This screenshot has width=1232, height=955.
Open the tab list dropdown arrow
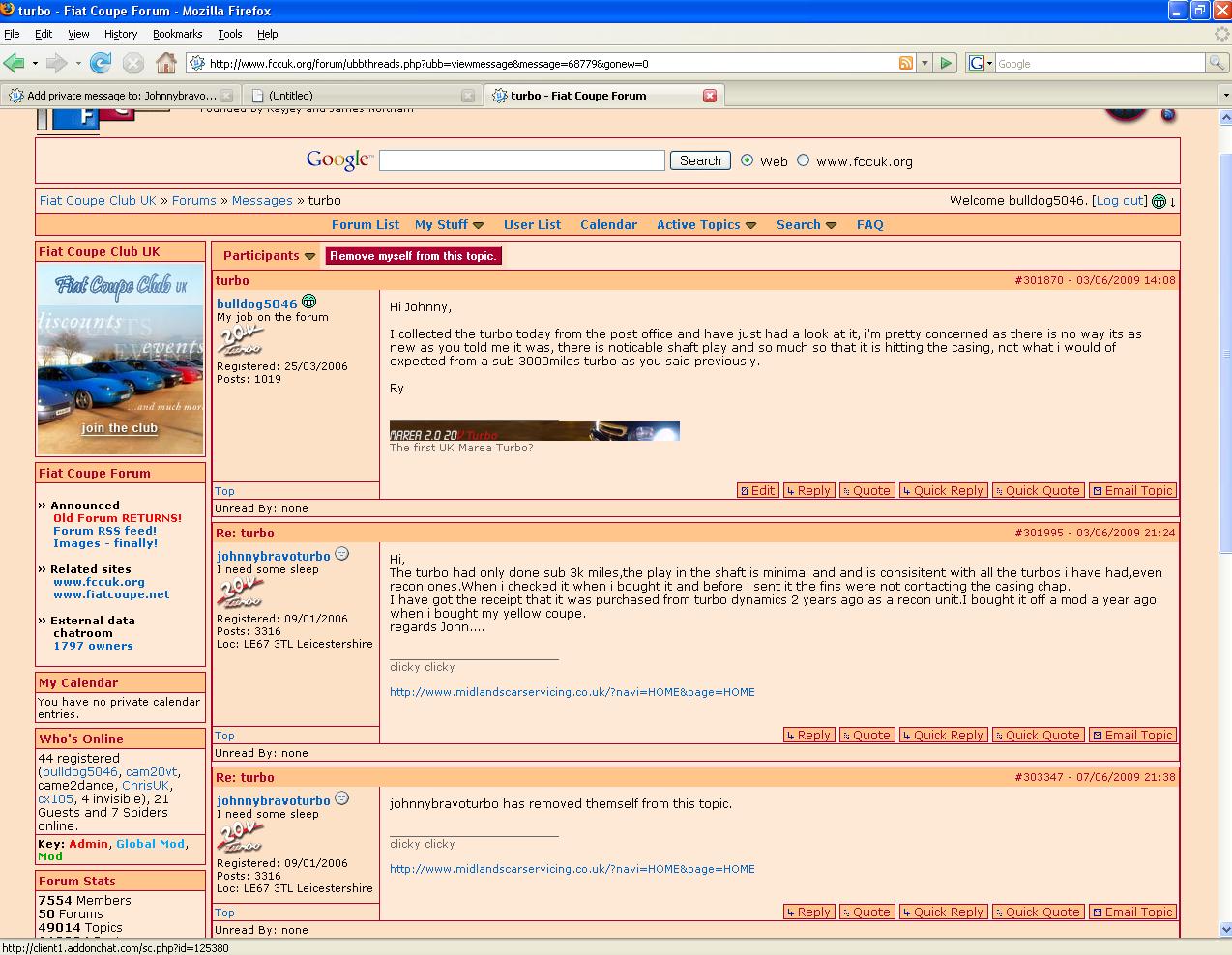(x=1225, y=96)
